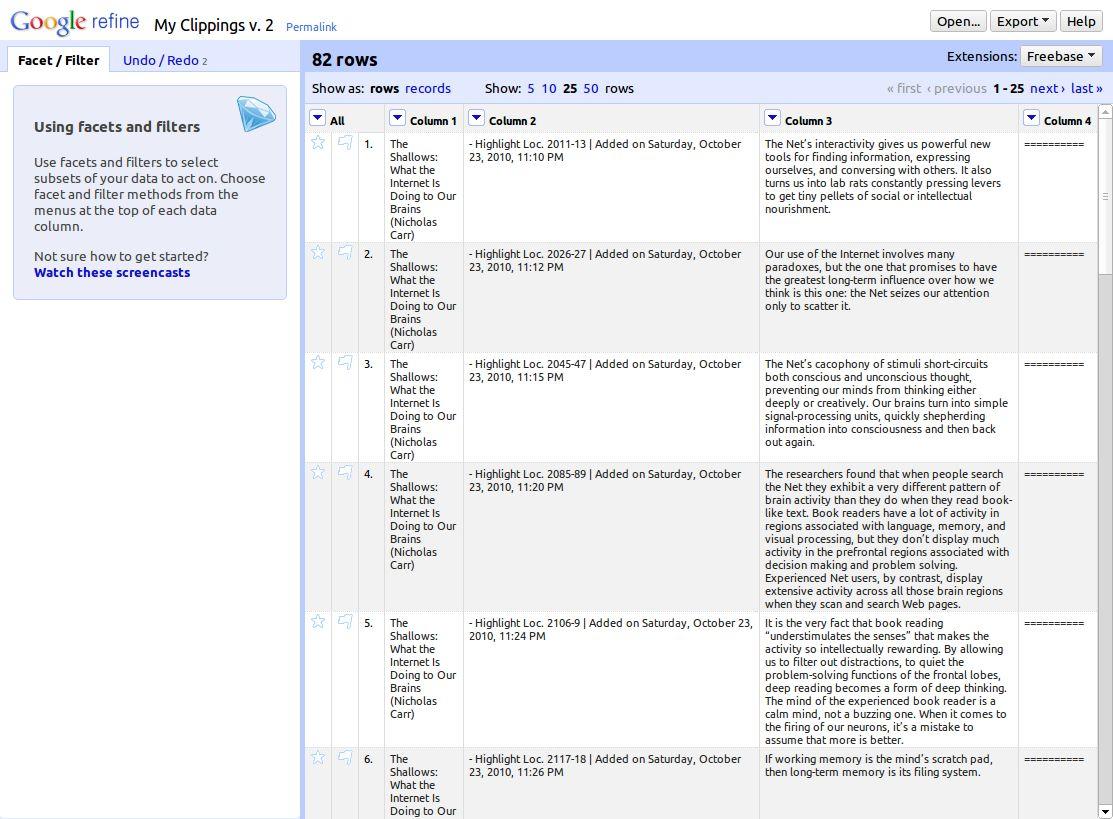
Task: Click the Google refine logo
Action: pos(75,22)
